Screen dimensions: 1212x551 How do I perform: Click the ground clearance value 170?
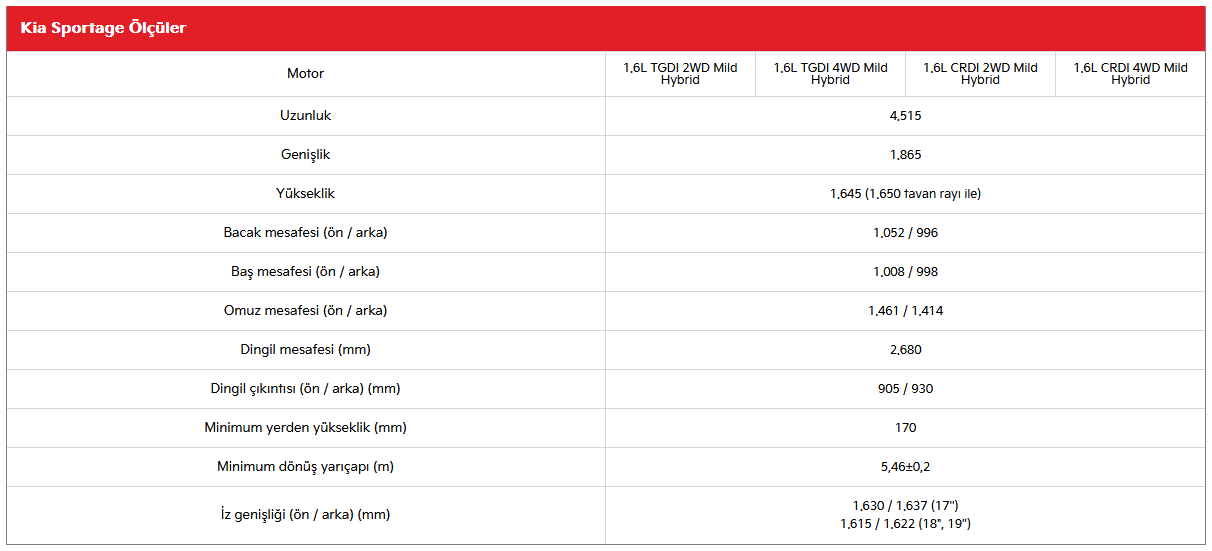coord(905,428)
